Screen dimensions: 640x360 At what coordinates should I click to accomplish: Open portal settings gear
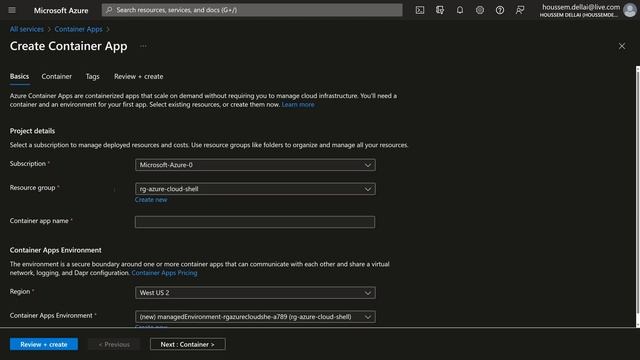point(480,10)
